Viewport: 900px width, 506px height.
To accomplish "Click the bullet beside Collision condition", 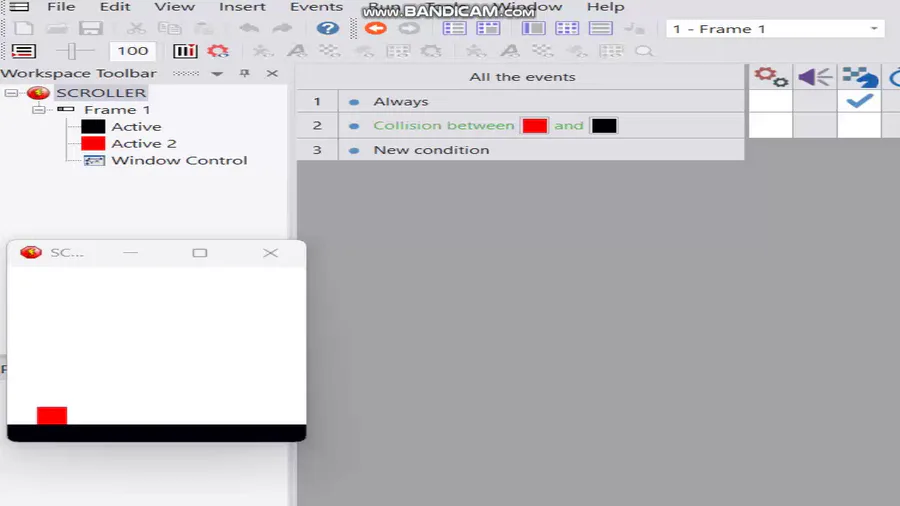I will tap(354, 126).
